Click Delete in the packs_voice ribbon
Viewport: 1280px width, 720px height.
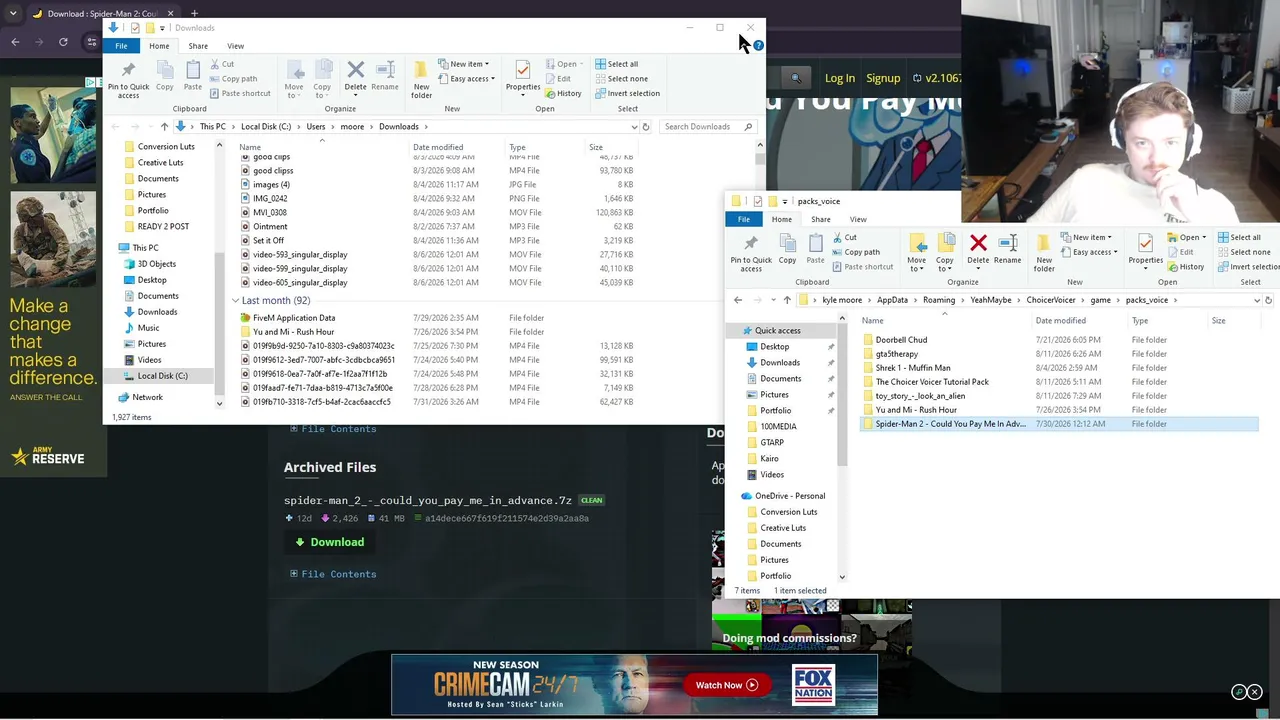click(978, 249)
